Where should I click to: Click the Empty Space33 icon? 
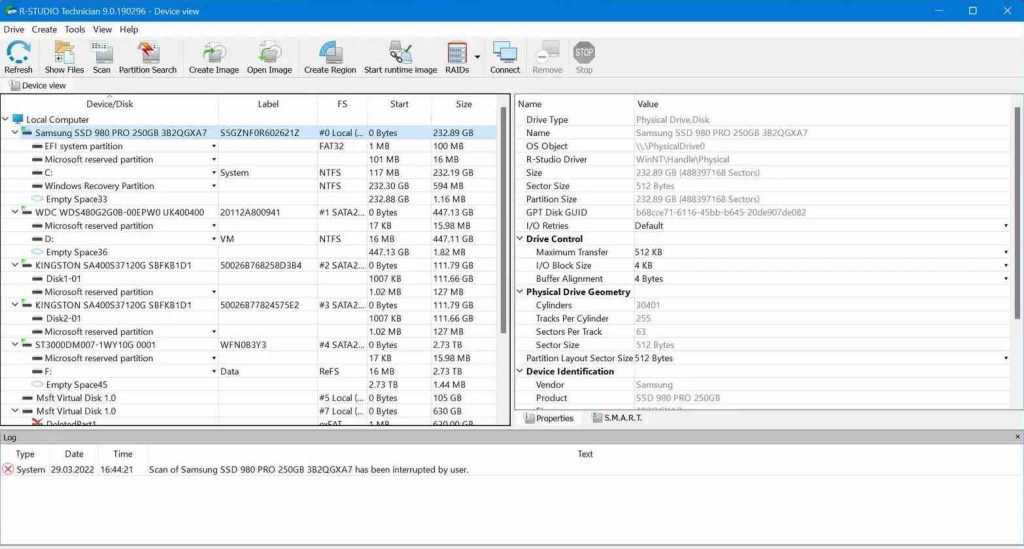click(37, 199)
